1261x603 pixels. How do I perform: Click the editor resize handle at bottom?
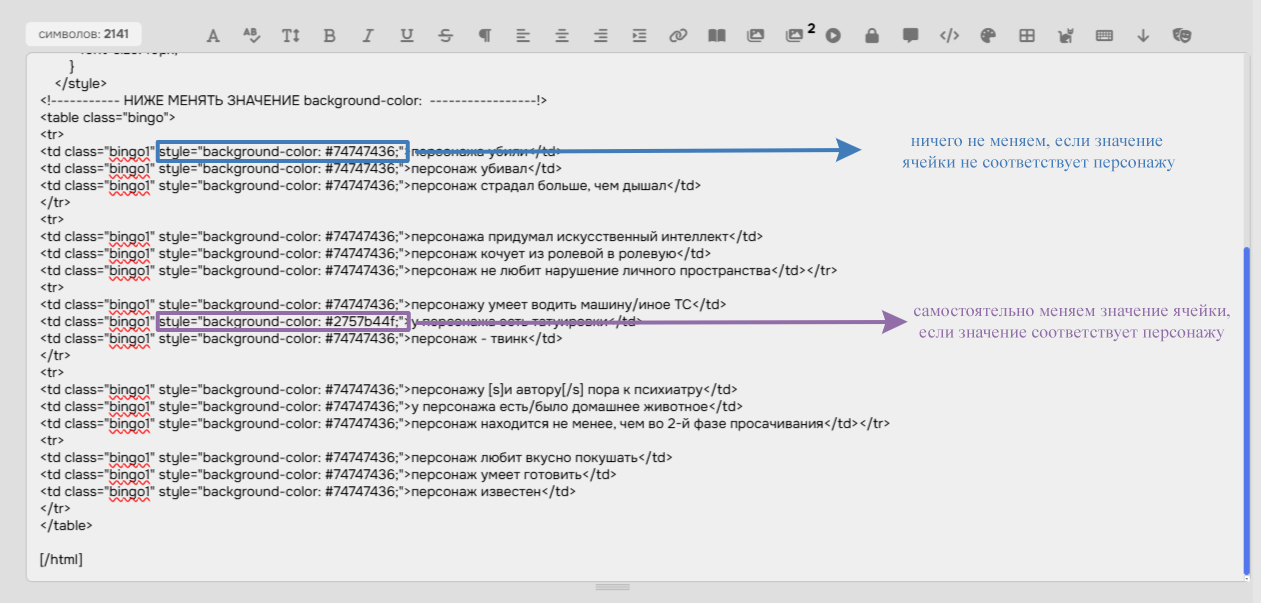pyautogui.click(x=612, y=587)
